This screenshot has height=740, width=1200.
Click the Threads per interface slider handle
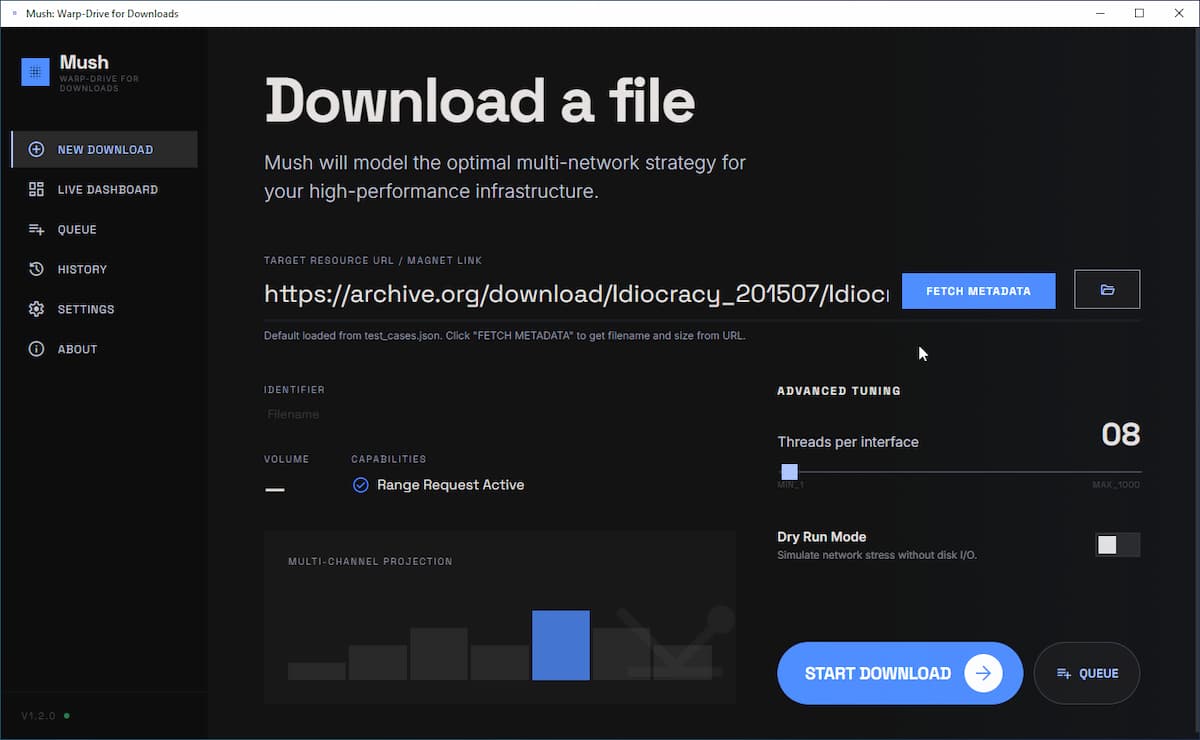click(x=789, y=472)
